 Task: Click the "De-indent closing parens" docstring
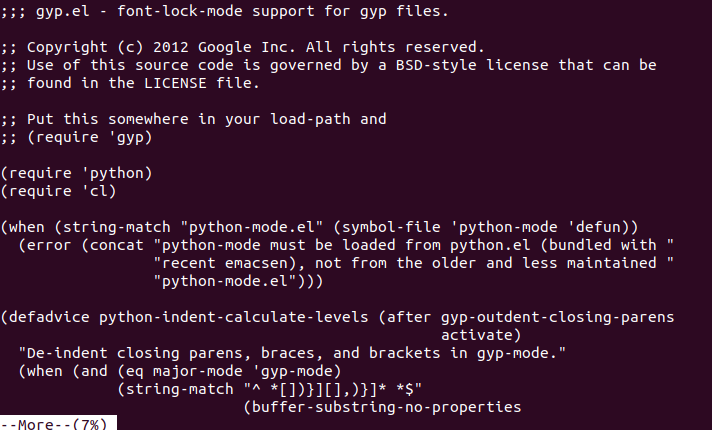(x=292, y=353)
